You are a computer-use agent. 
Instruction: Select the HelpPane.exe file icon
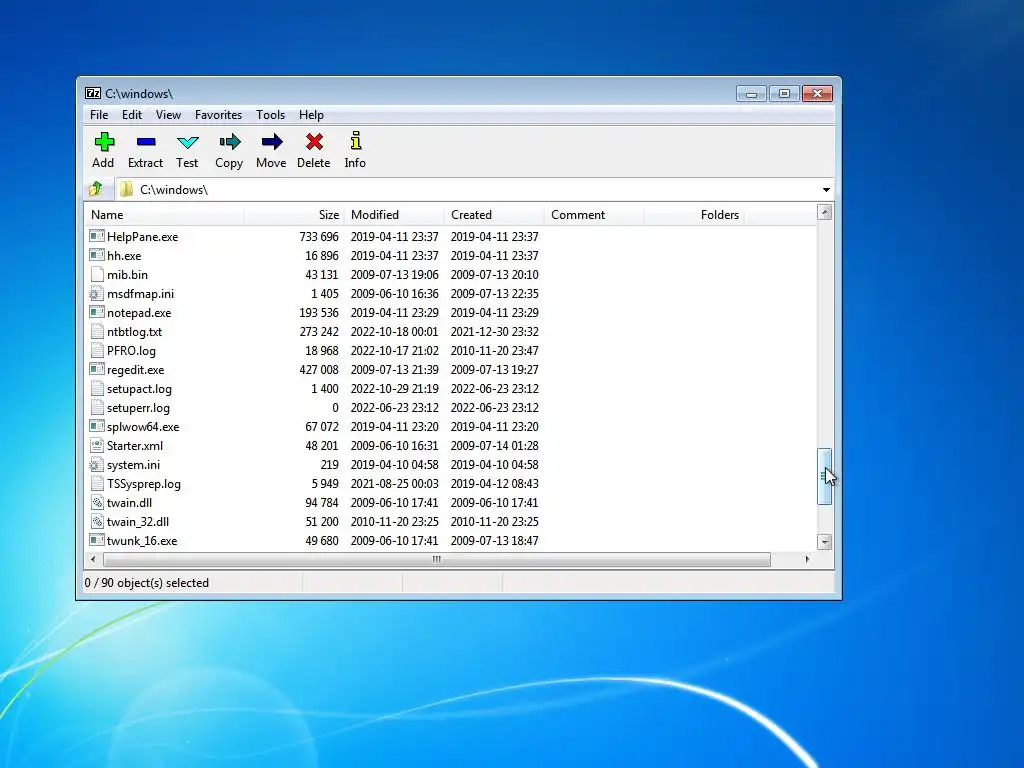pos(97,236)
